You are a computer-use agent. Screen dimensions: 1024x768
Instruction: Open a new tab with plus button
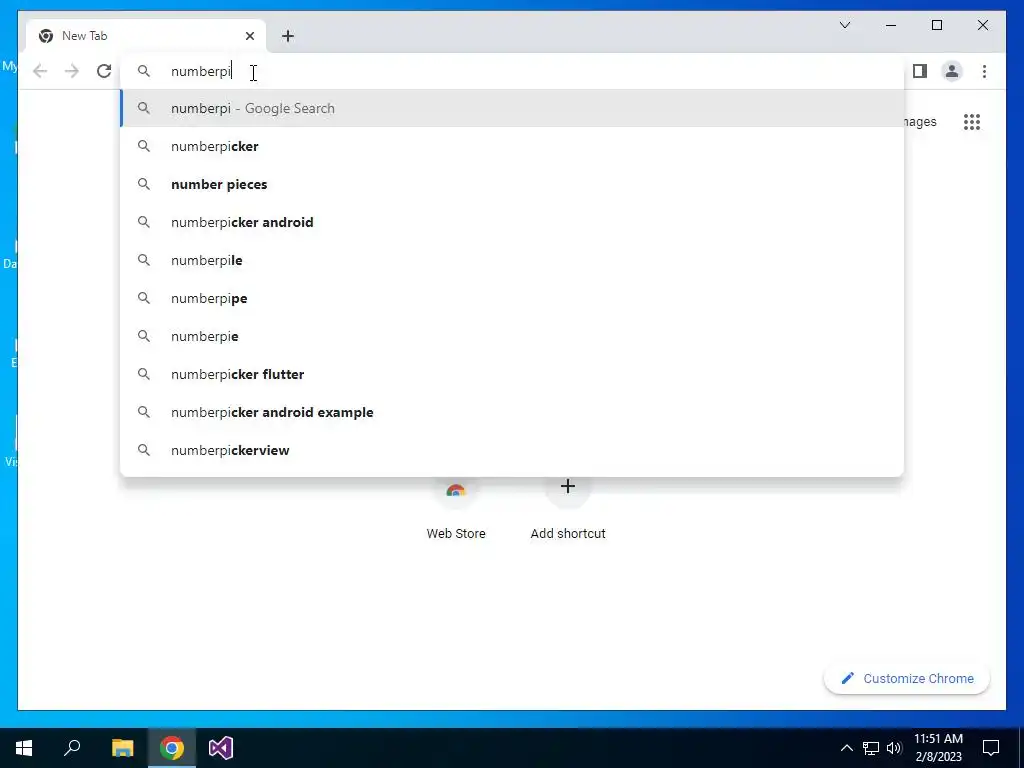[288, 36]
